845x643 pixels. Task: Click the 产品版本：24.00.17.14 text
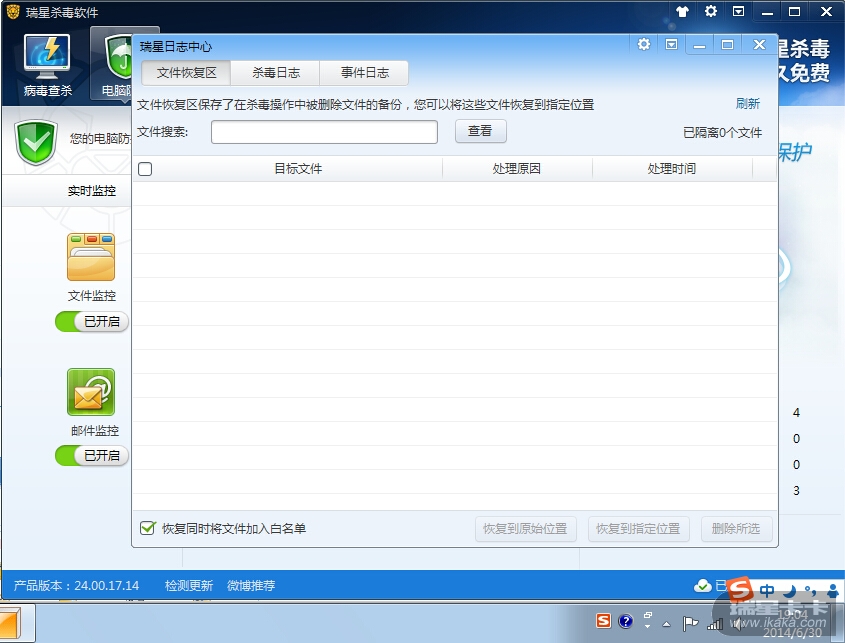76,585
